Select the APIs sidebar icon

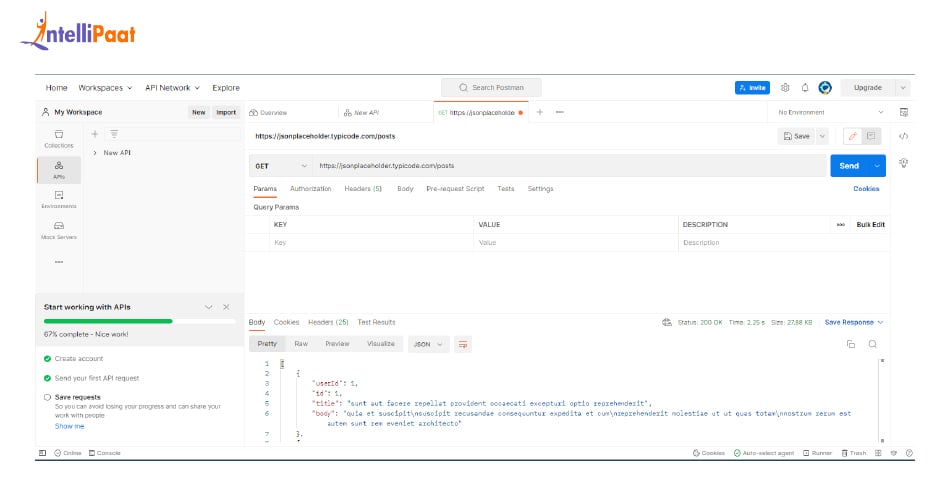(59, 170)
